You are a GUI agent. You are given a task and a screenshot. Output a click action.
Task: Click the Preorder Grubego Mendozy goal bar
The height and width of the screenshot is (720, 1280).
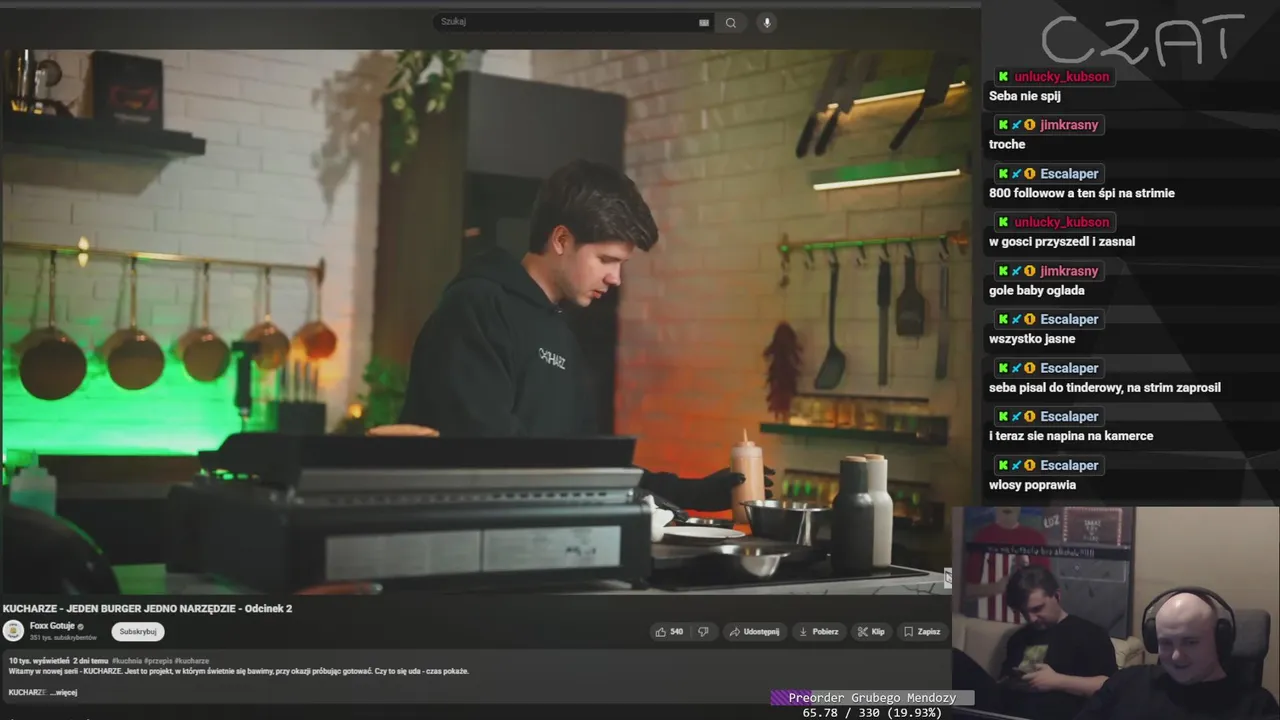(x=872, y=698)
